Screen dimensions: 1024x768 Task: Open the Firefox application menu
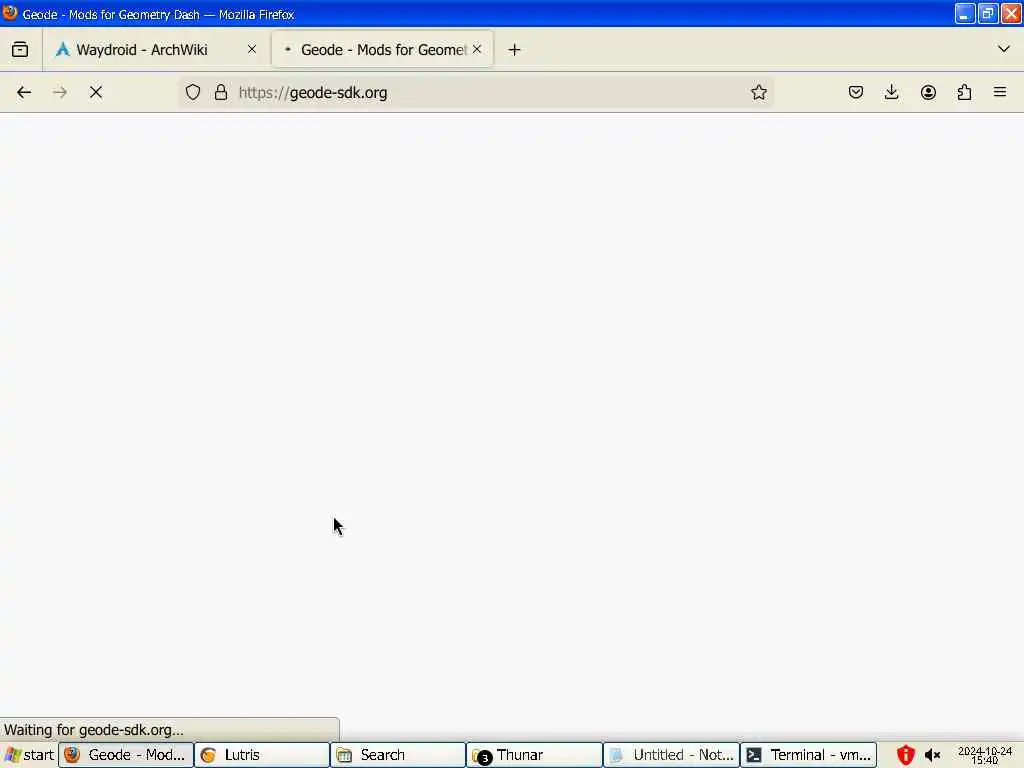point(1000,93)
